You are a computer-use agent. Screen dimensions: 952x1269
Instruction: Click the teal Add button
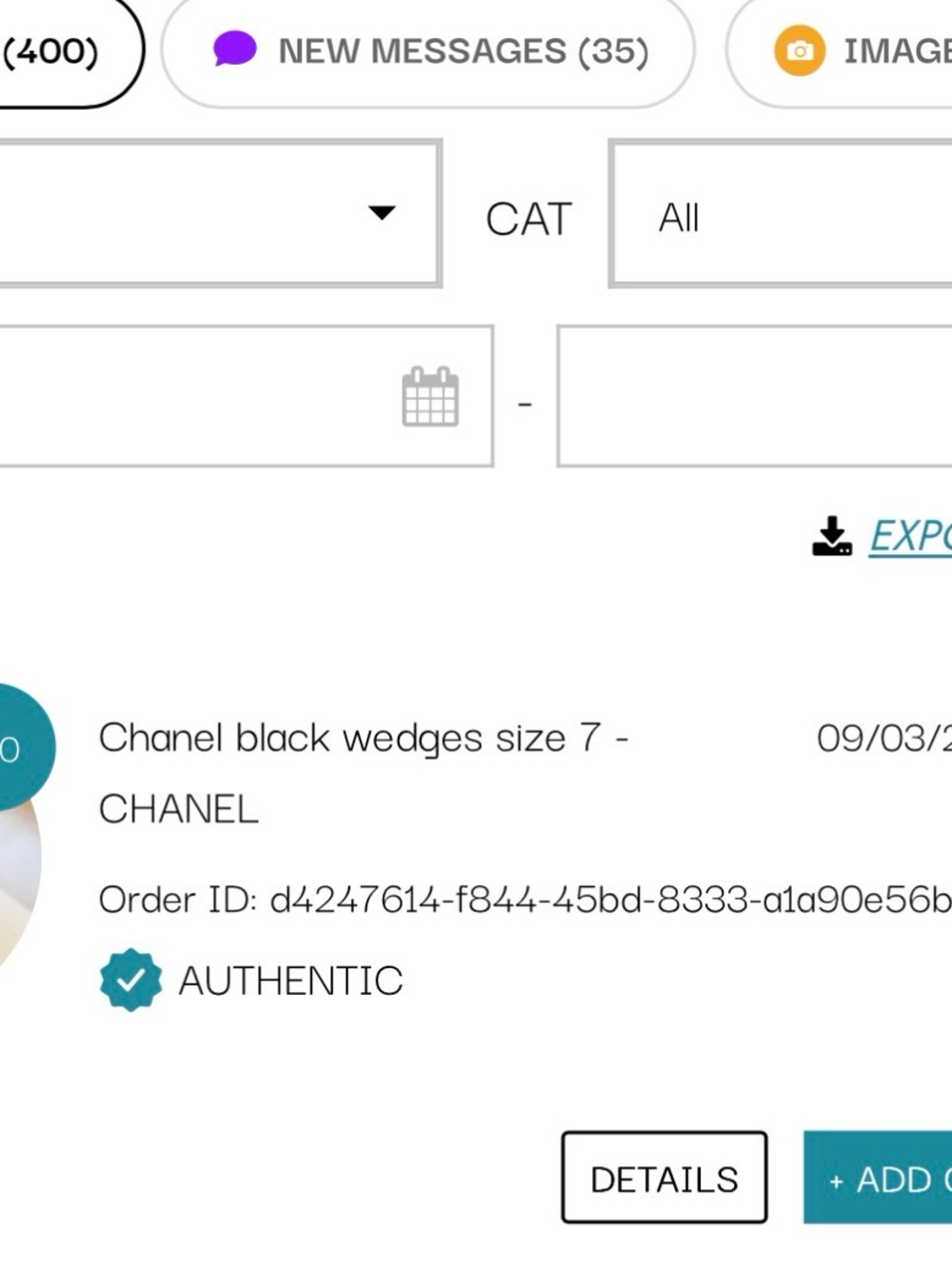878,1178
